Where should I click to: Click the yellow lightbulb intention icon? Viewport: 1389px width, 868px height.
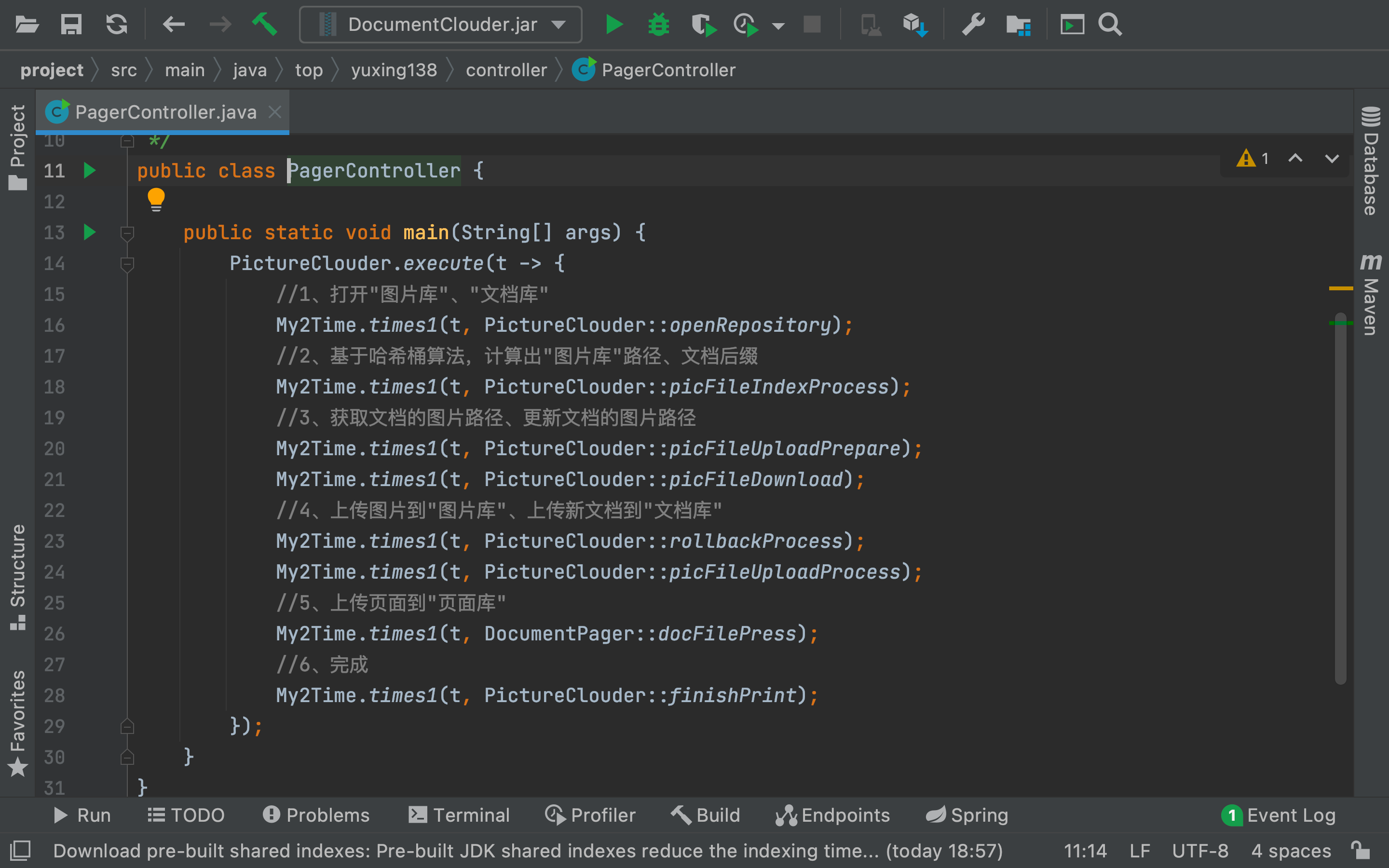156,200
